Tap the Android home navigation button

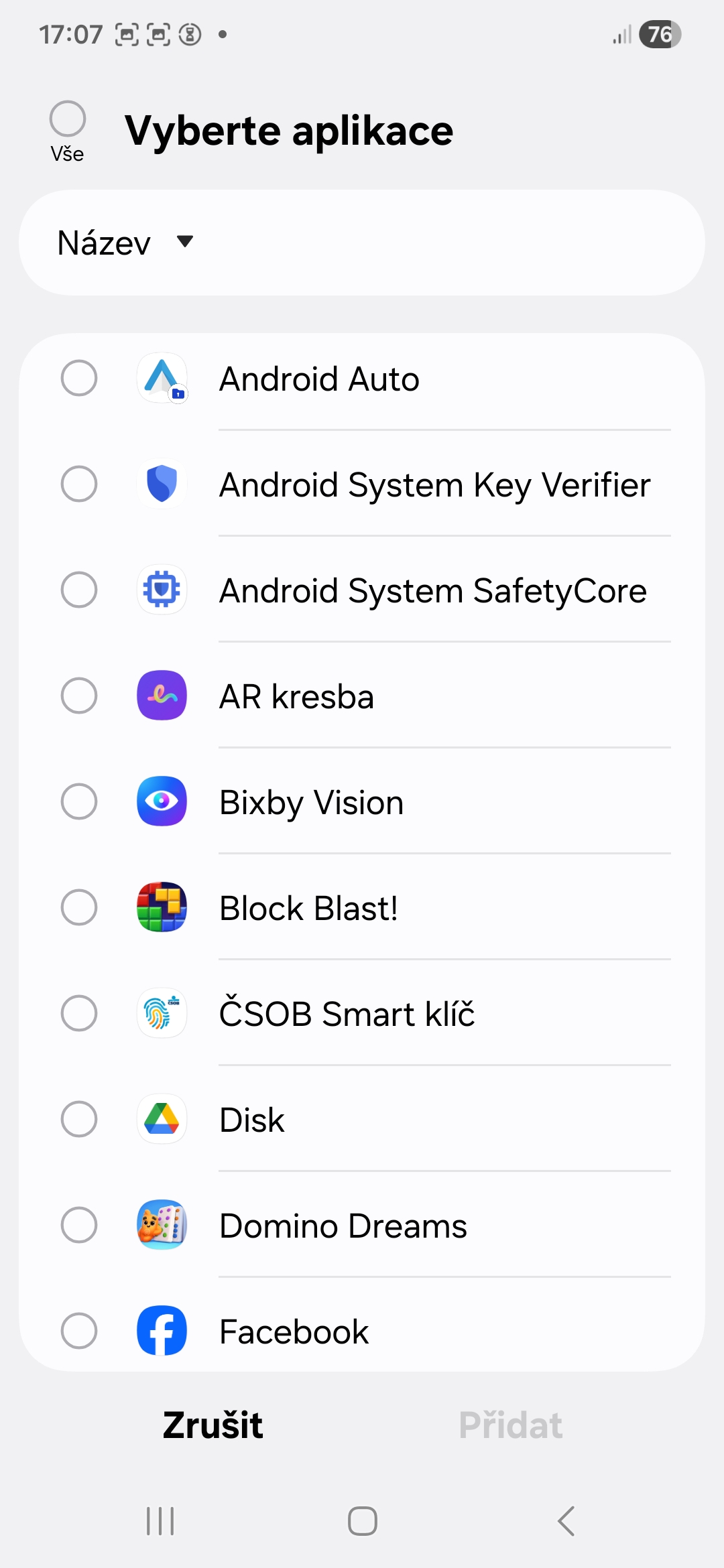pyautogui.click(x=362, y=1521)
